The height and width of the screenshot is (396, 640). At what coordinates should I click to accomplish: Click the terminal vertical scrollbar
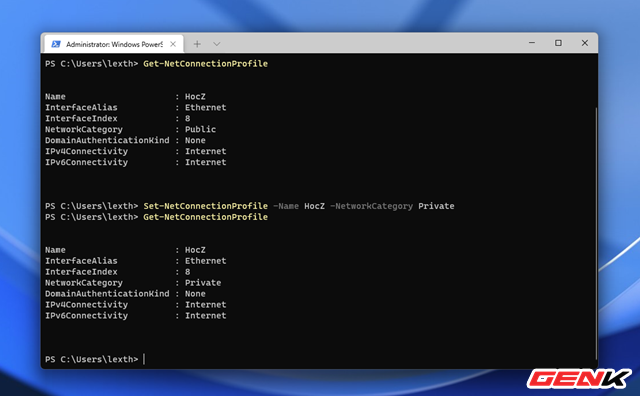[596, 233]
